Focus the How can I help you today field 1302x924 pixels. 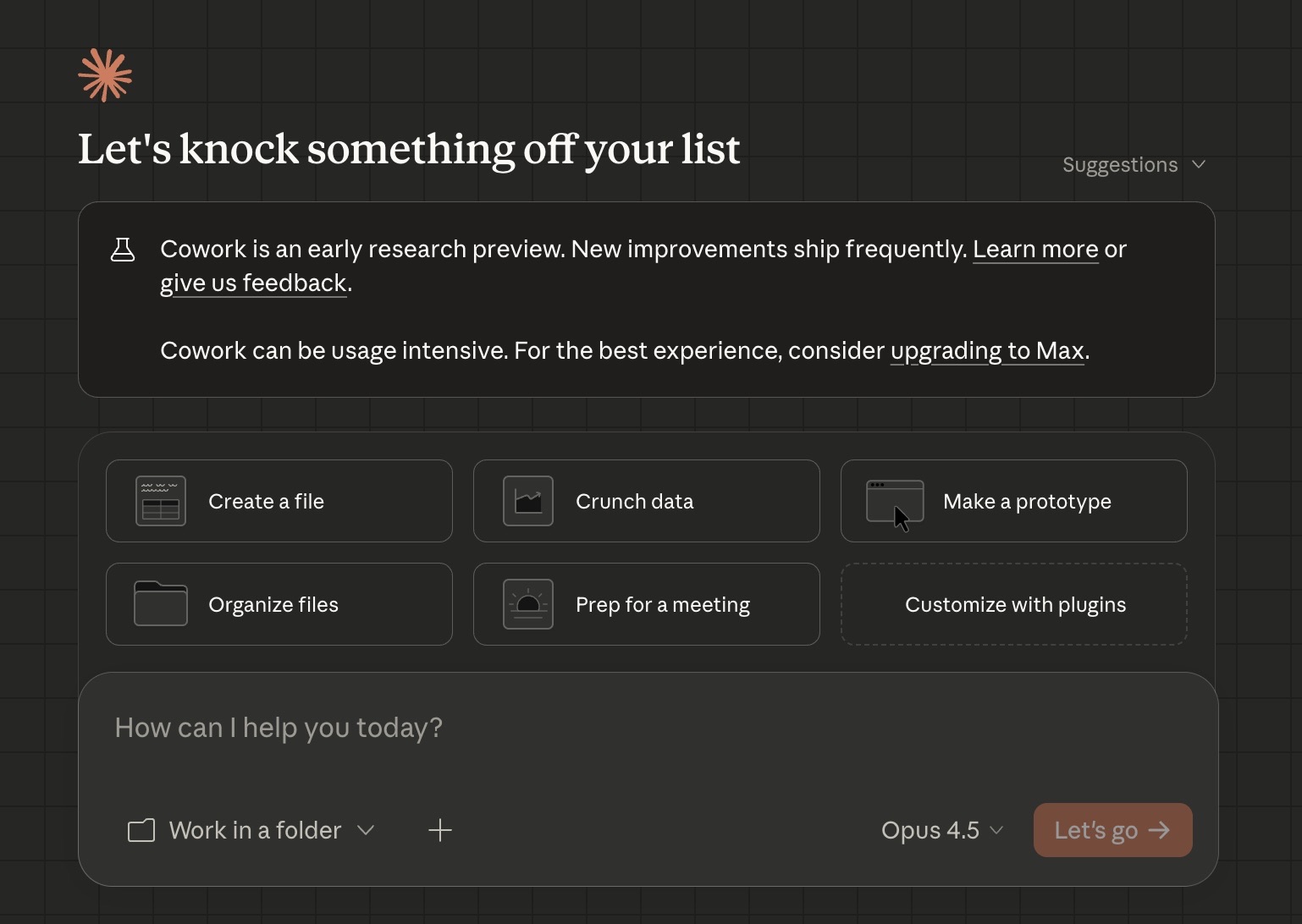[x=648, y=729]
